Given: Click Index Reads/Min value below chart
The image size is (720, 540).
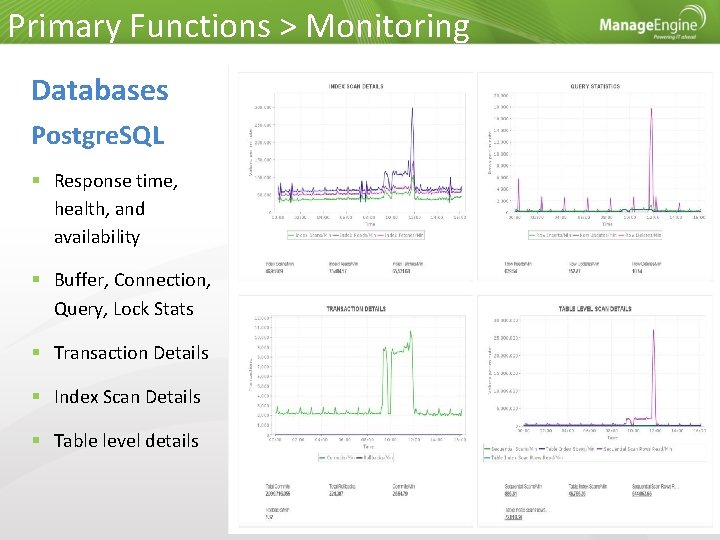Looking at the screenshot, I should pyautogui.click(x=338, y=271).
